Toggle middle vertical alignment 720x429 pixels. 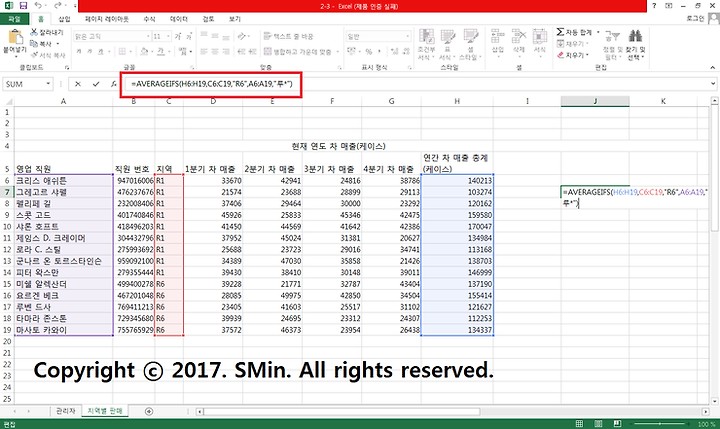(215, 36)
